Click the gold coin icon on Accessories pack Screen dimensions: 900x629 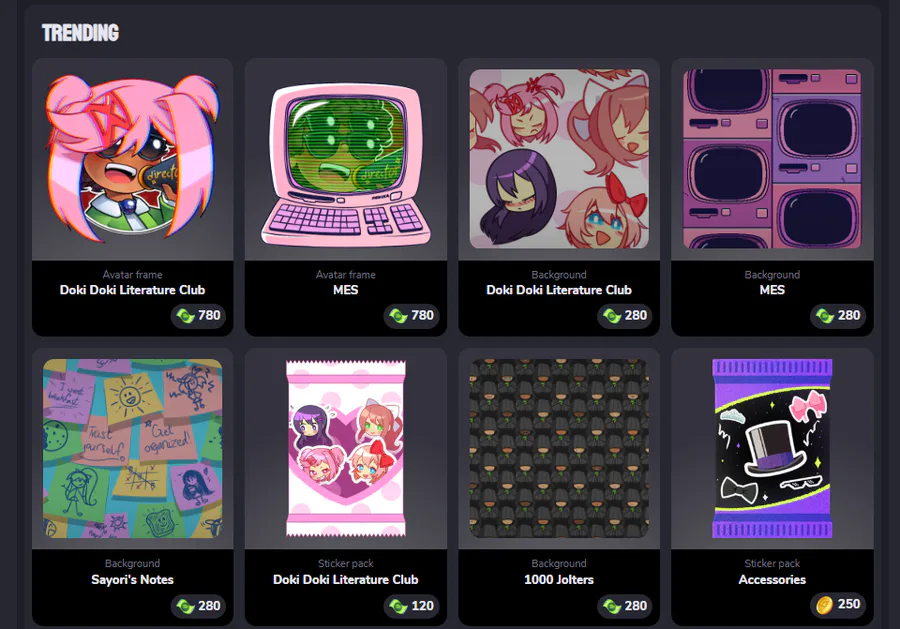click(x=824, y=604)
